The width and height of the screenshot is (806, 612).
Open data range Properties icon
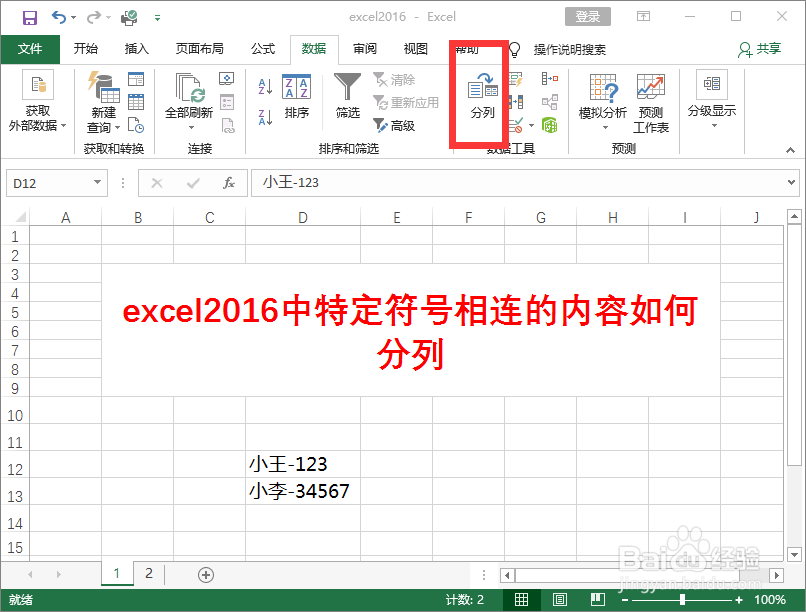click(227, 102)
